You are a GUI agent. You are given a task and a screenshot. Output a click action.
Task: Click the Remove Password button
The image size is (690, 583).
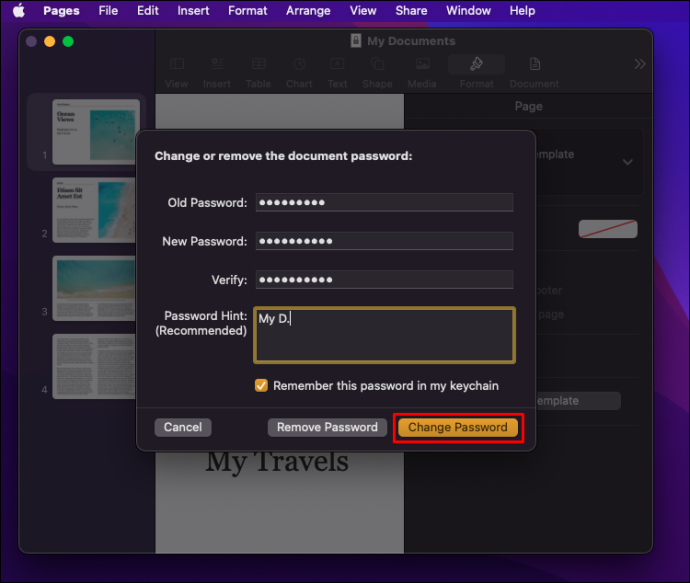pos(327,427)
